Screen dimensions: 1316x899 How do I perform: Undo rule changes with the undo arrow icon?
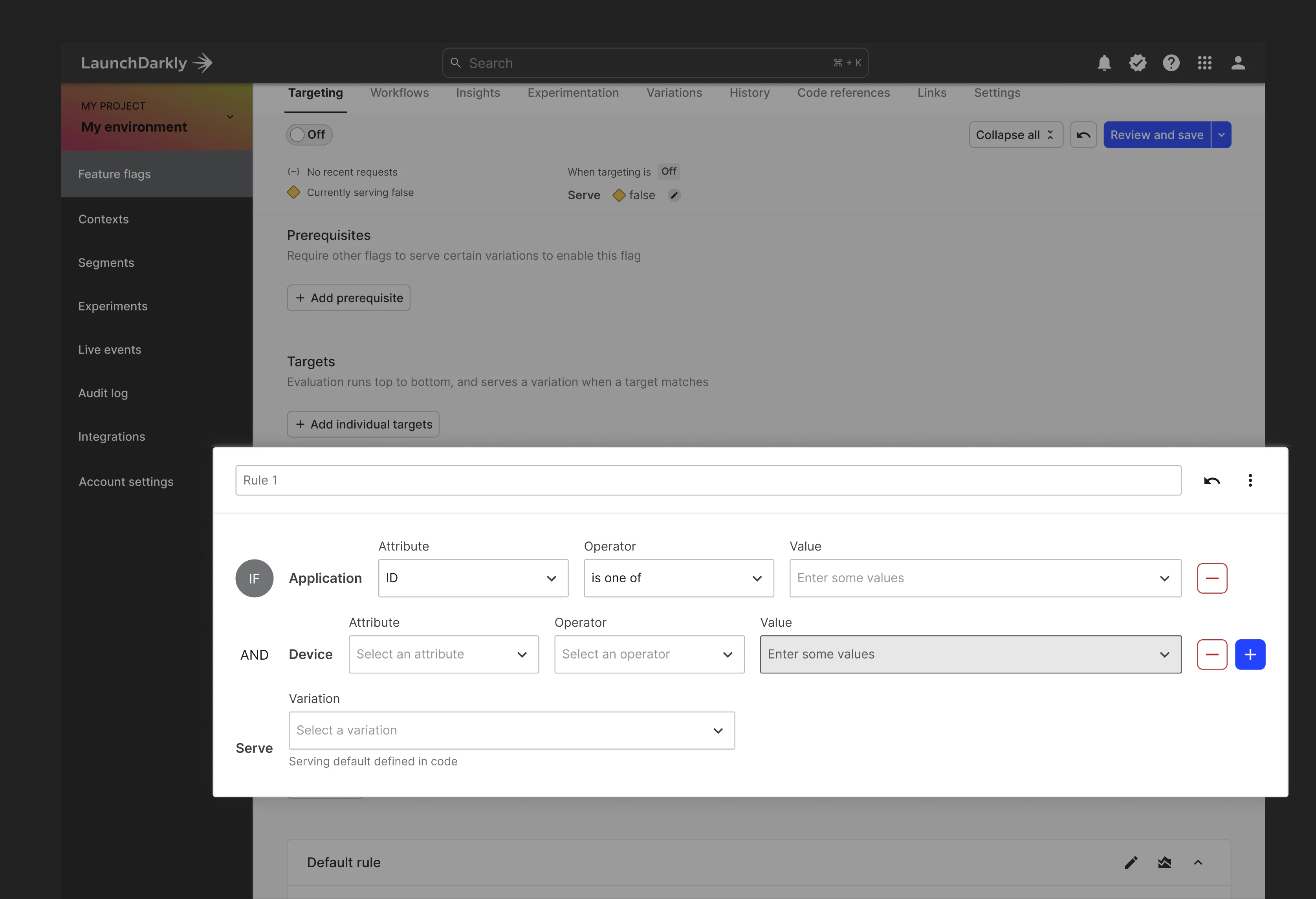[x=1212, y=480]
